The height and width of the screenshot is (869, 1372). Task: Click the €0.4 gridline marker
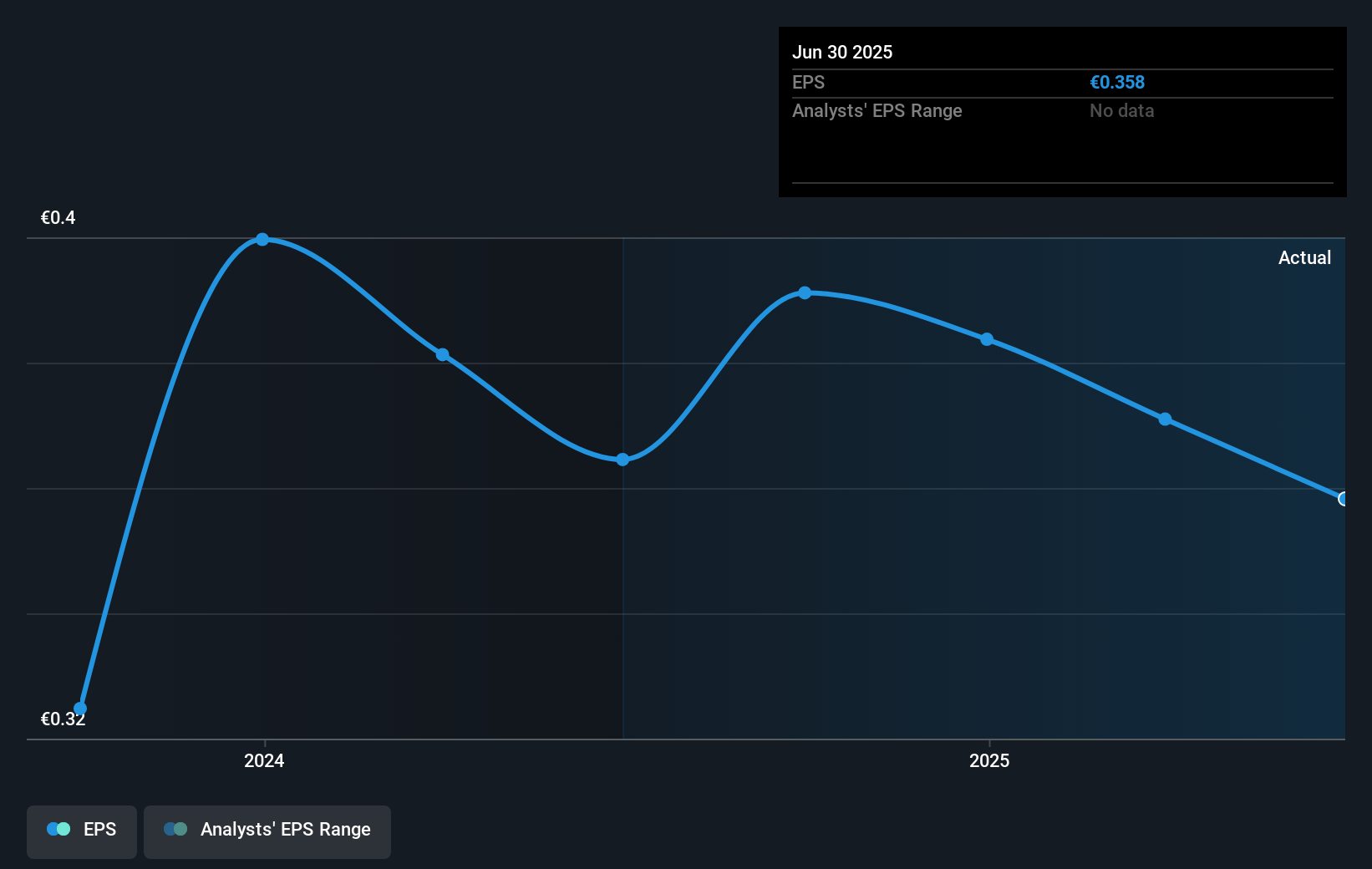[58, 217]
